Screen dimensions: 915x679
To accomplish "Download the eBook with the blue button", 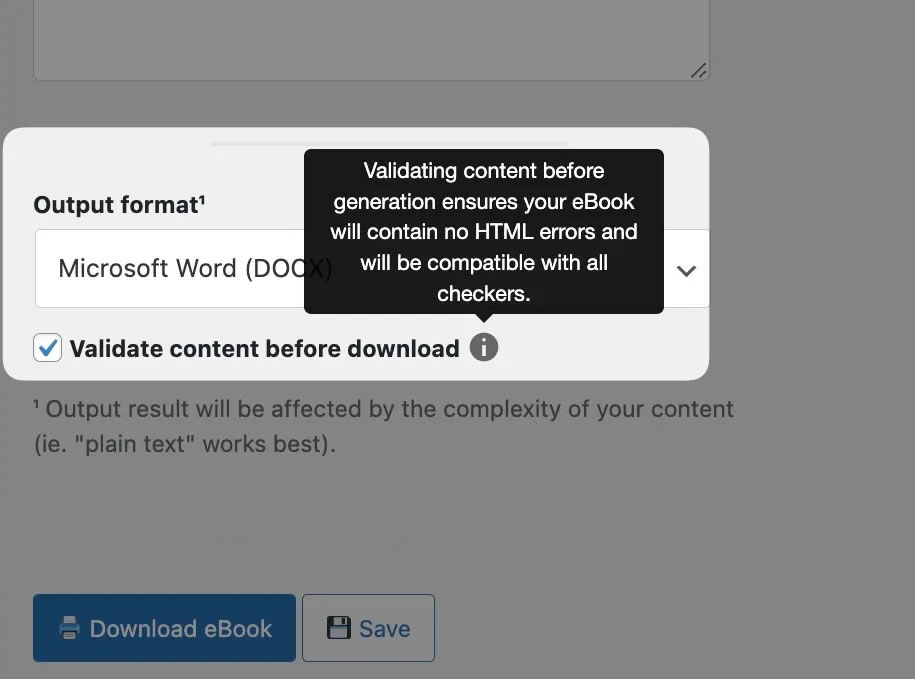I will click(164, 628).
